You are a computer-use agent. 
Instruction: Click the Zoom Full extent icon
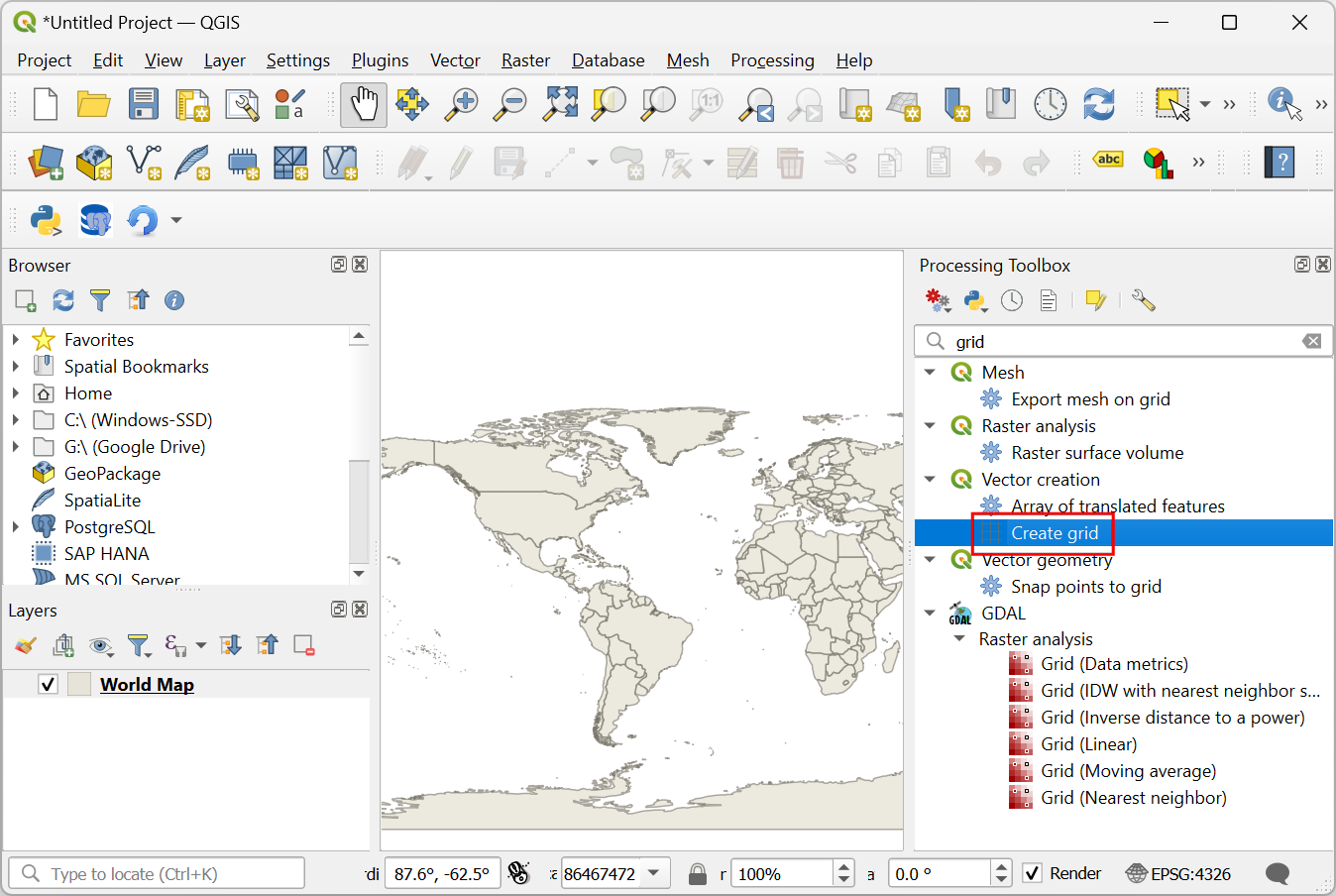tap(560, 104)
